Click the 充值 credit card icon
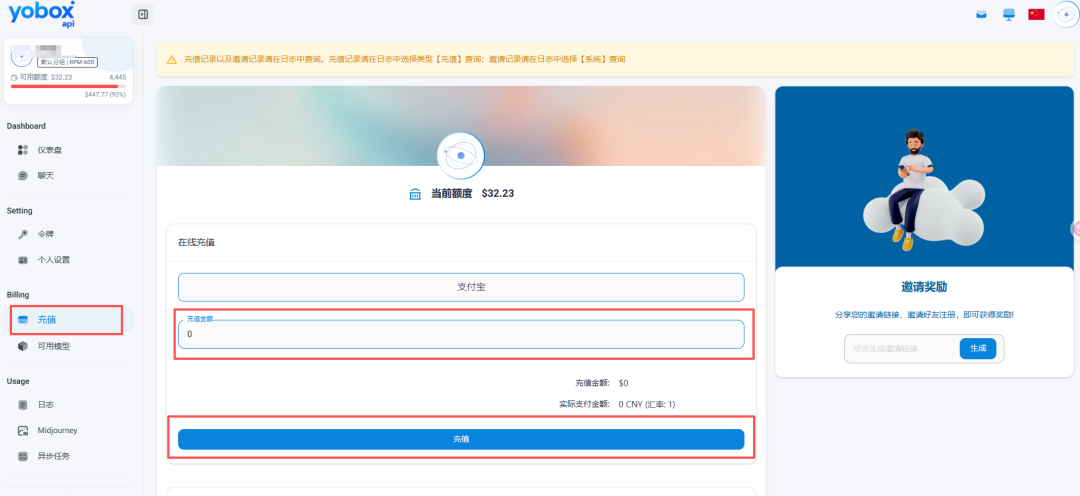 [23, 320]
